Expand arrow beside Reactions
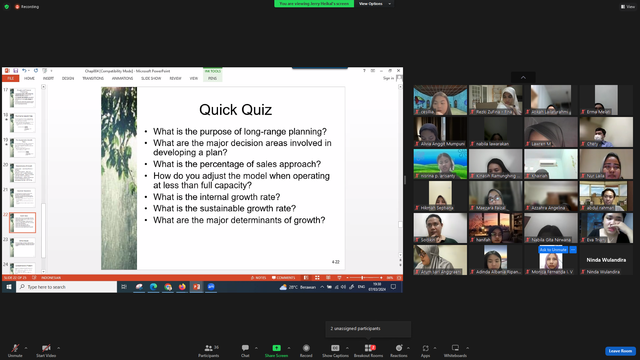The height and width of the screenshot is (360, 640). point(408,348)
